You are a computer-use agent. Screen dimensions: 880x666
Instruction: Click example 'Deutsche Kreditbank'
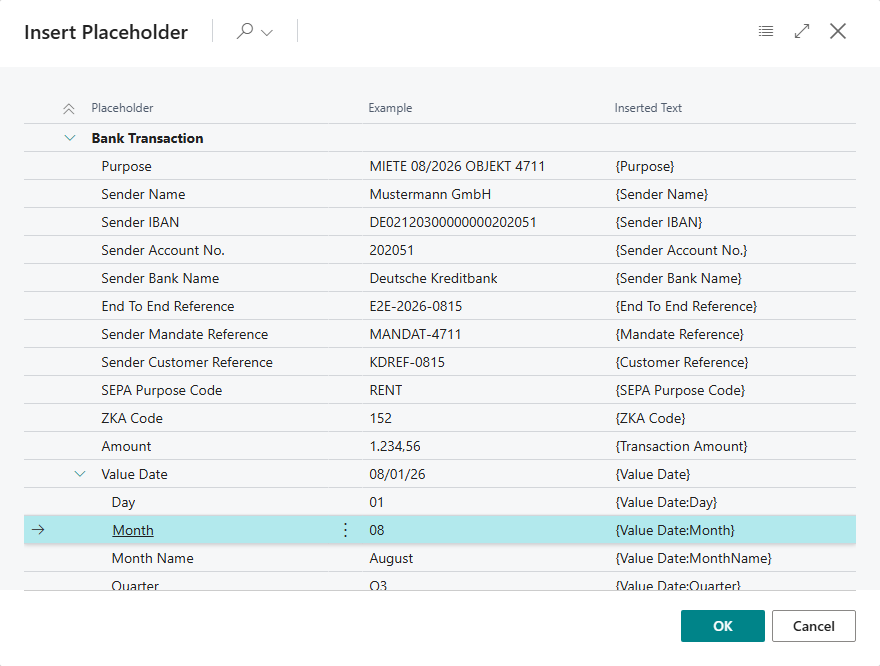pos(433,278)
